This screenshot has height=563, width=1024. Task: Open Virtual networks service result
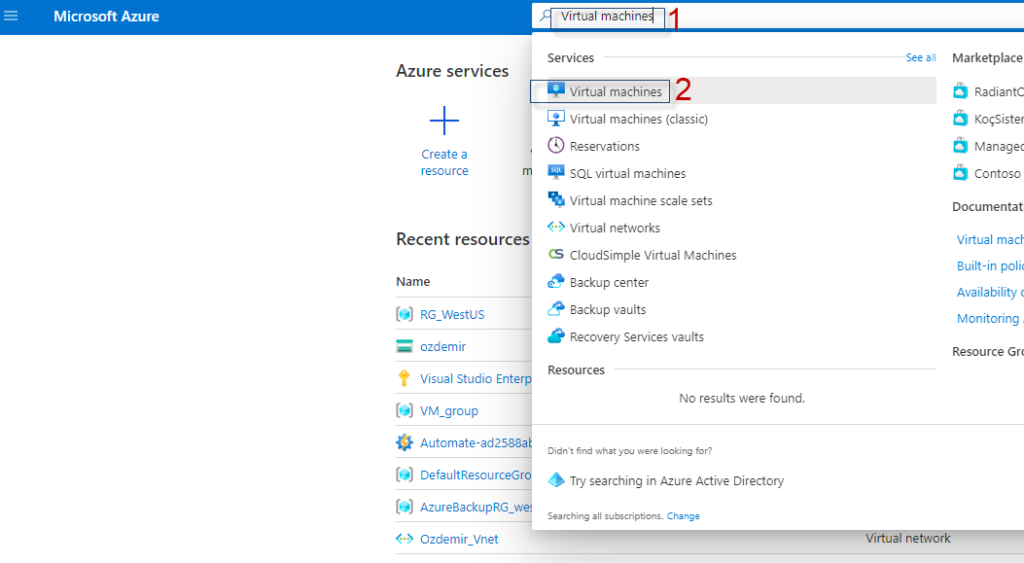point(615,228)
